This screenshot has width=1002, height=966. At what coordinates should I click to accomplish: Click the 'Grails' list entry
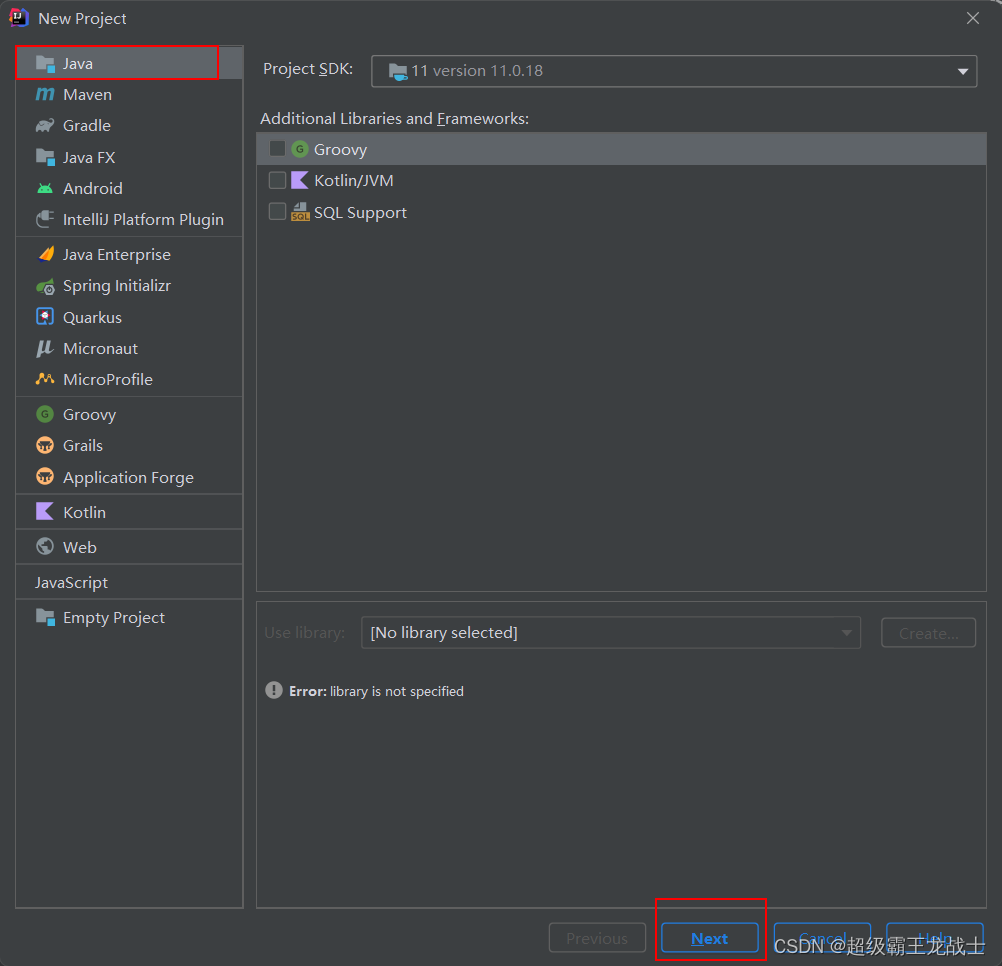tap(129, 445)
